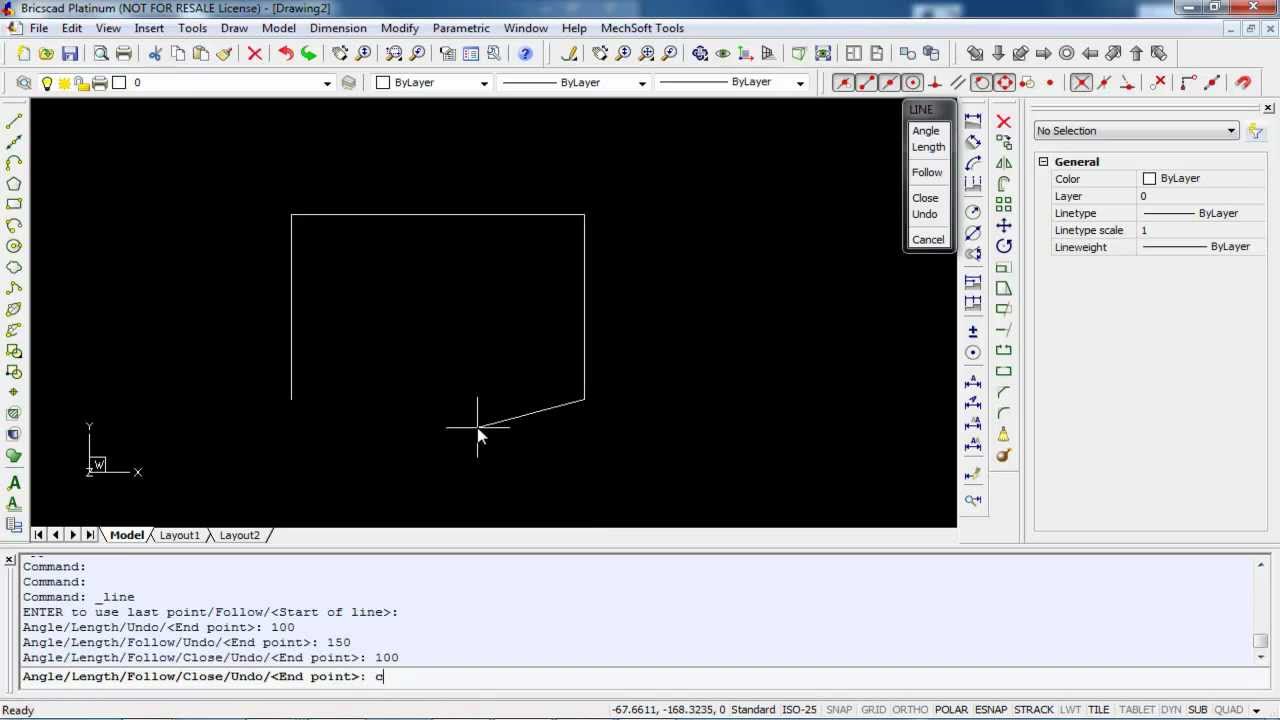
Task: Click the Quick Select icon in properties panel
Action: point(1257,131)
